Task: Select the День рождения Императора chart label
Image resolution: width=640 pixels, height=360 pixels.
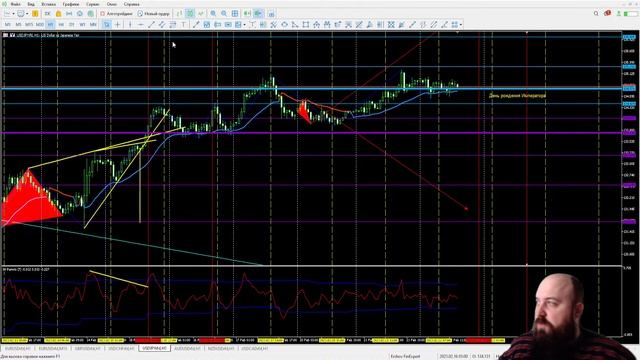Action: (x=517, y=96)
